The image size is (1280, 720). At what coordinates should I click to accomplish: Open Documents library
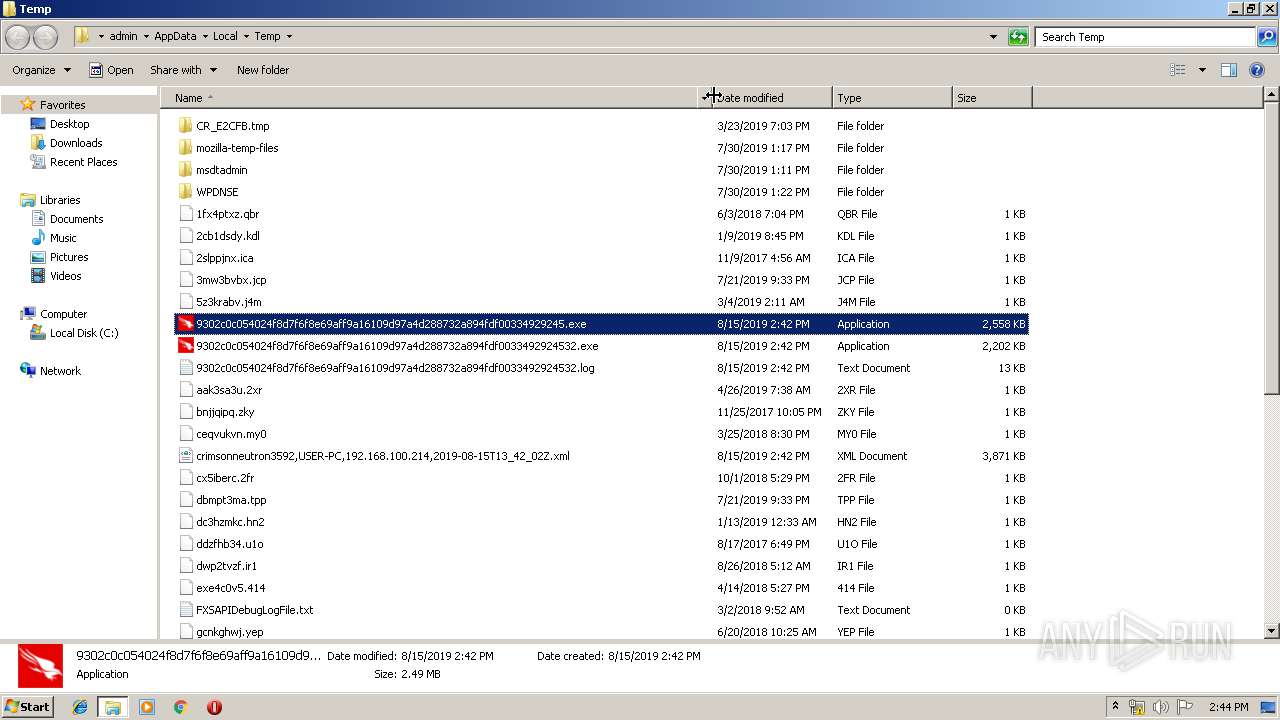coord(77,219)
